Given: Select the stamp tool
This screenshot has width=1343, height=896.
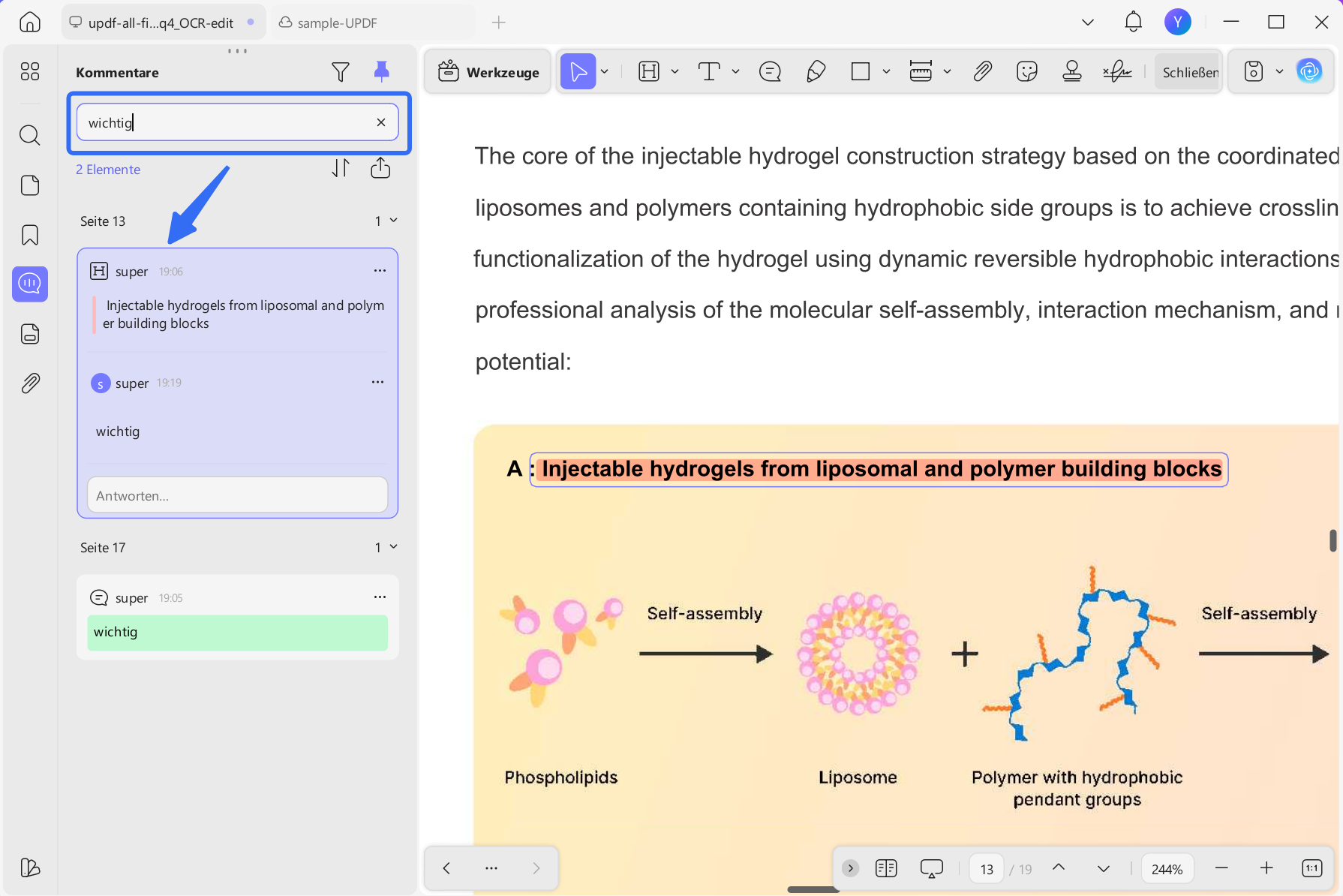Looking at the screenshot, I should [1072, 72].
